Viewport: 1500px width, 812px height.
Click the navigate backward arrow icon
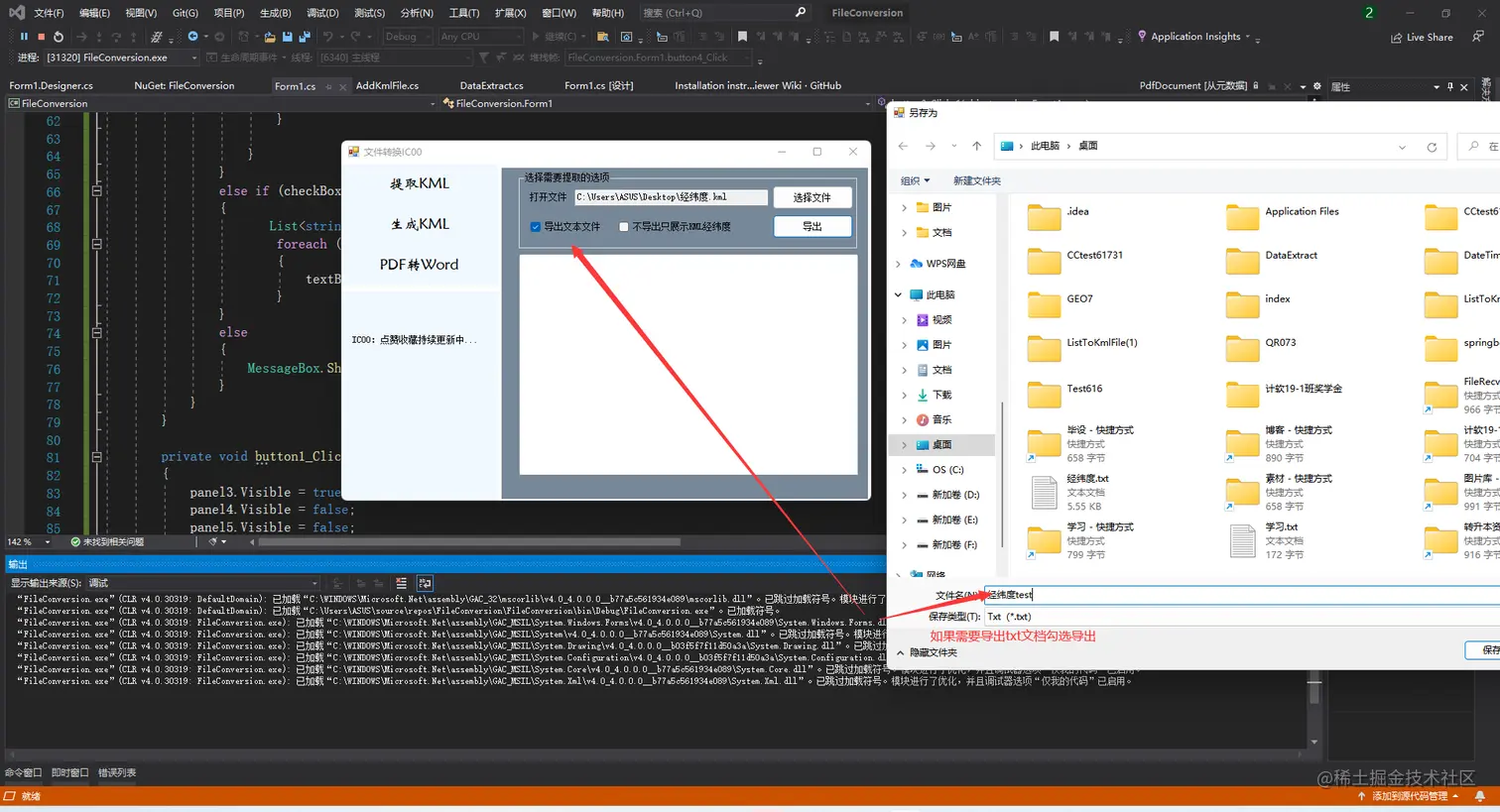tap(192, 37)
